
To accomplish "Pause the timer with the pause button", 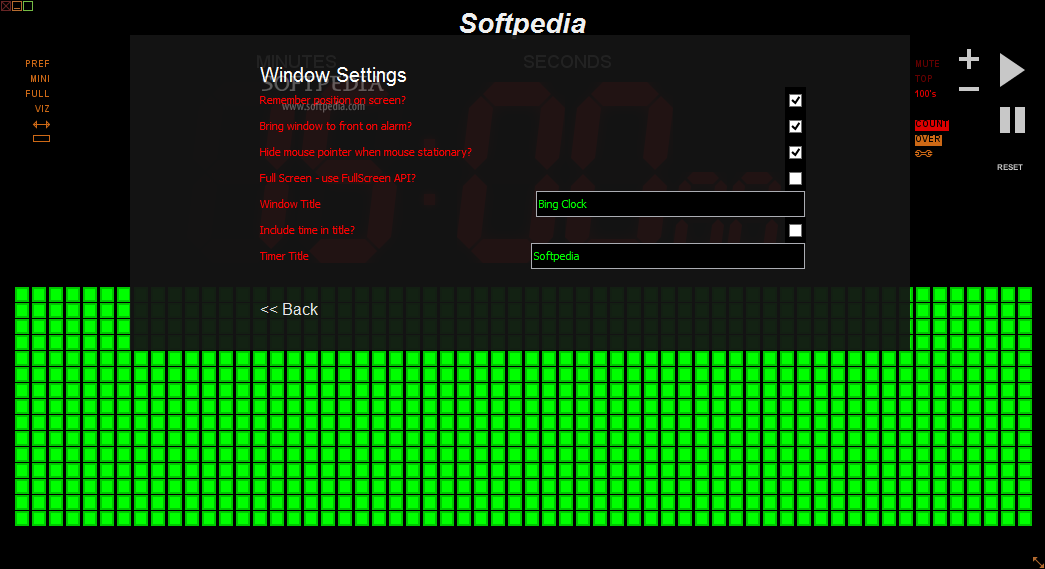I will tap(1012, 120).
